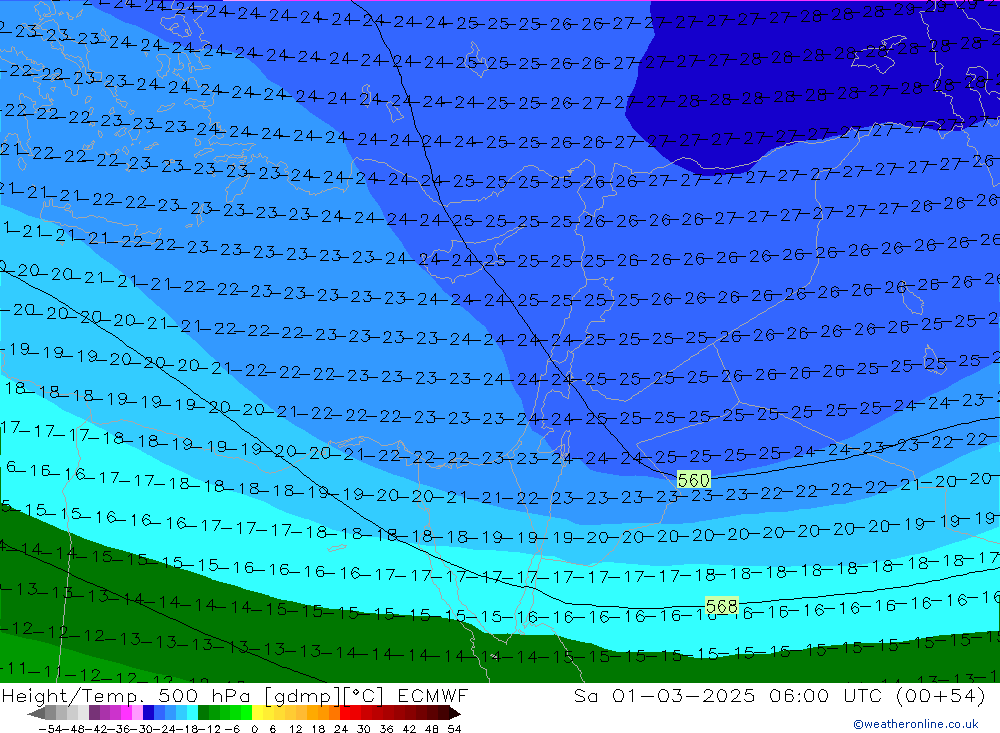Click the -54 value on the legend scale
This screenshot has width=1000, height=733.
click(x=50, y=729)
